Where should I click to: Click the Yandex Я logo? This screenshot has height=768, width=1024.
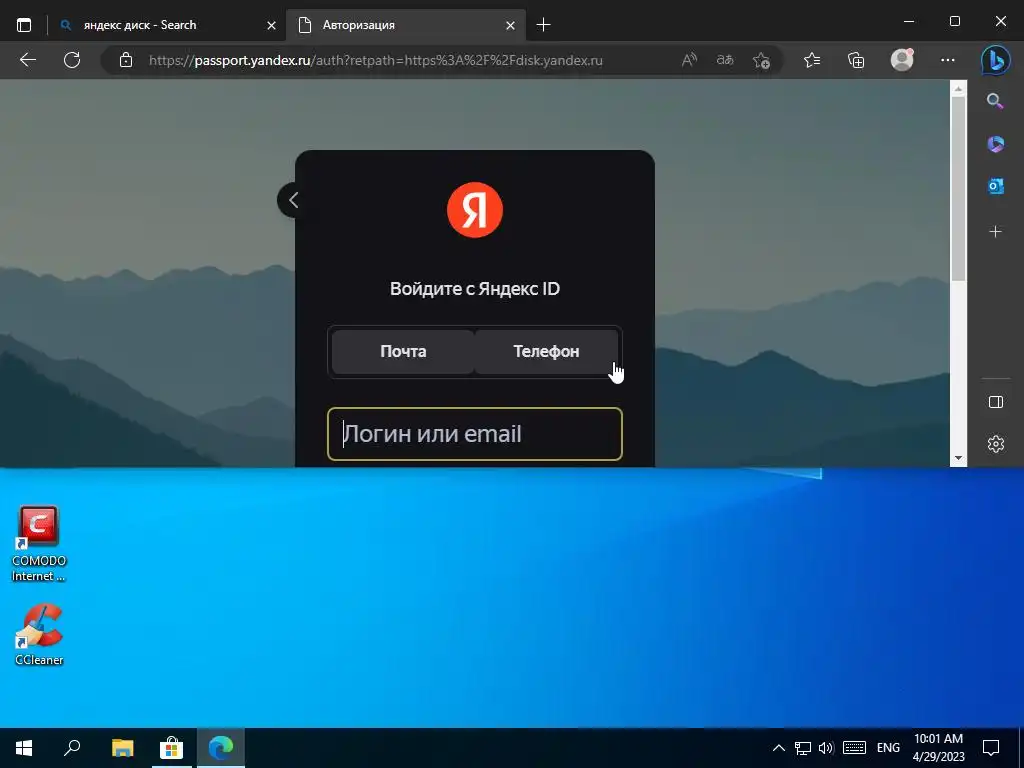click(x=475, y=210)
